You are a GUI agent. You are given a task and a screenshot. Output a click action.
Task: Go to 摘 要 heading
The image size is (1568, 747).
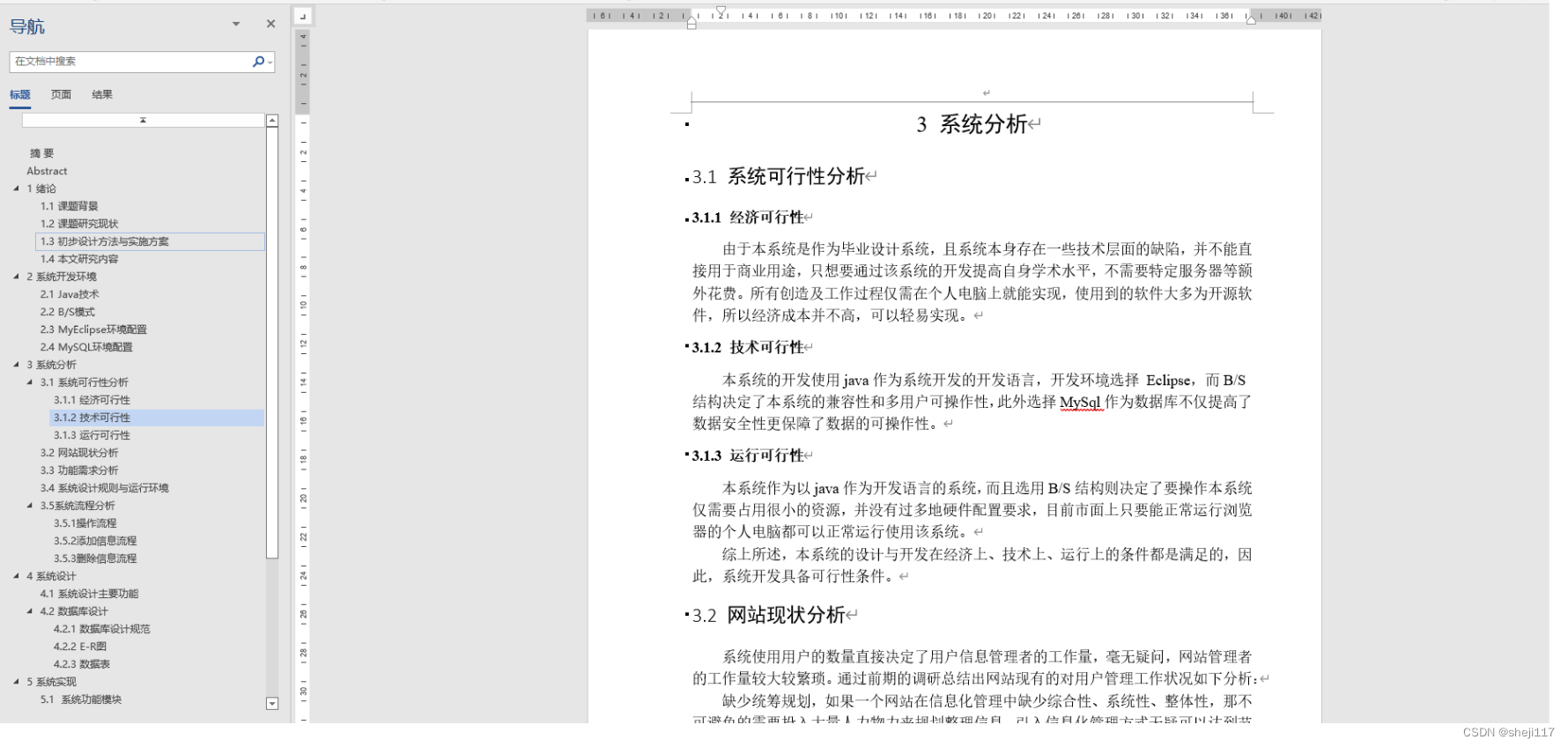[x=42, y=153]
